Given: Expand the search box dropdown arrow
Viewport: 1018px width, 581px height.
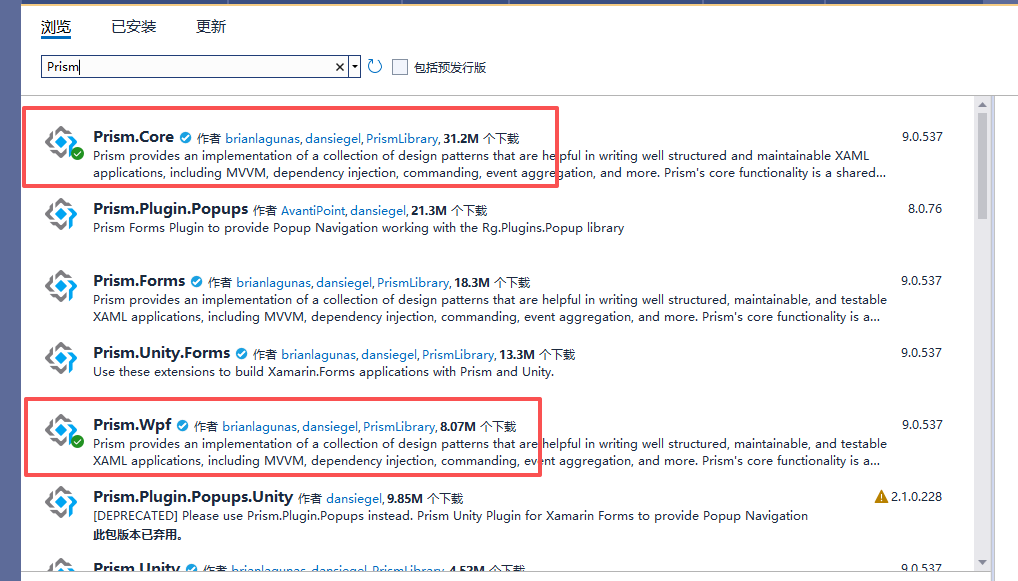Looking at the screenshot, I should [354, 67].
